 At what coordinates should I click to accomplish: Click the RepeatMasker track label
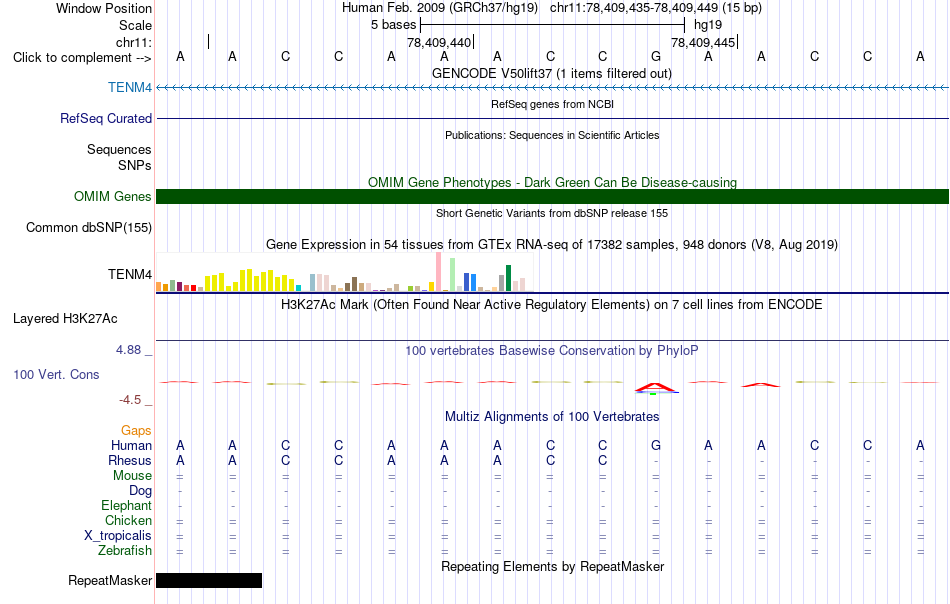click(x=110, y=580)
